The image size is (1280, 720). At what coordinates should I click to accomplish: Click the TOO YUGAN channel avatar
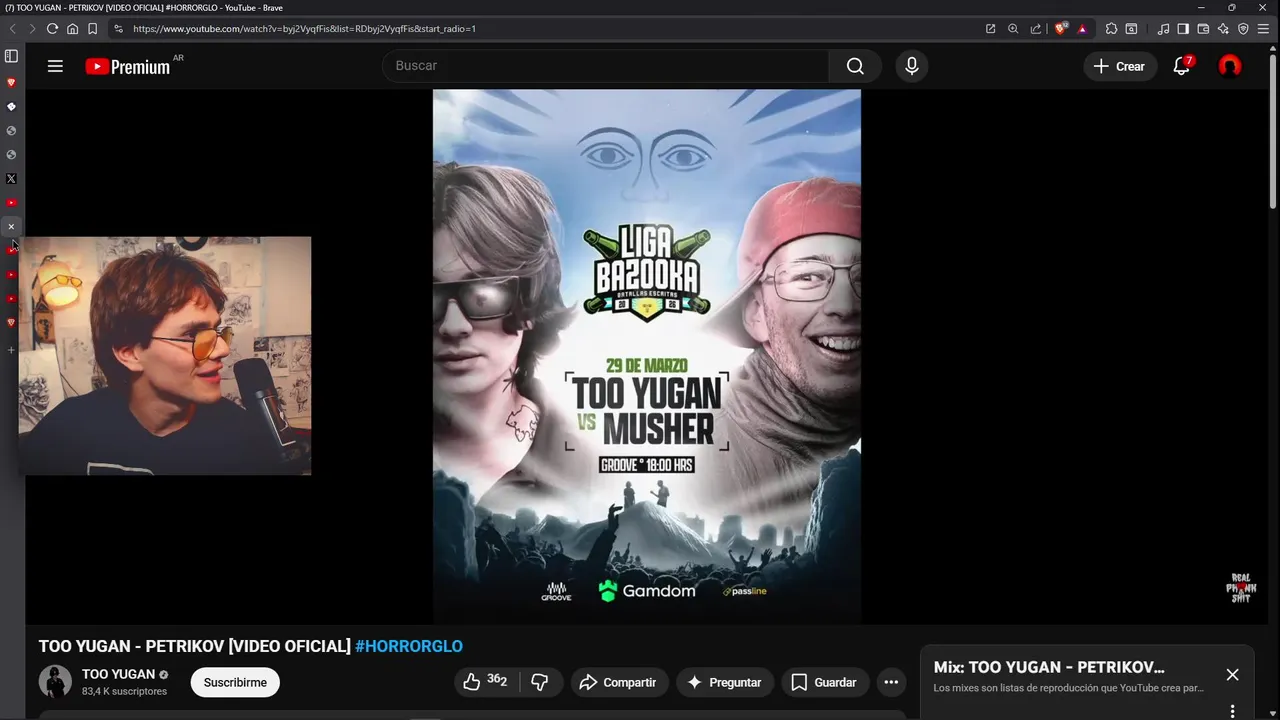(x=55, y=681)
